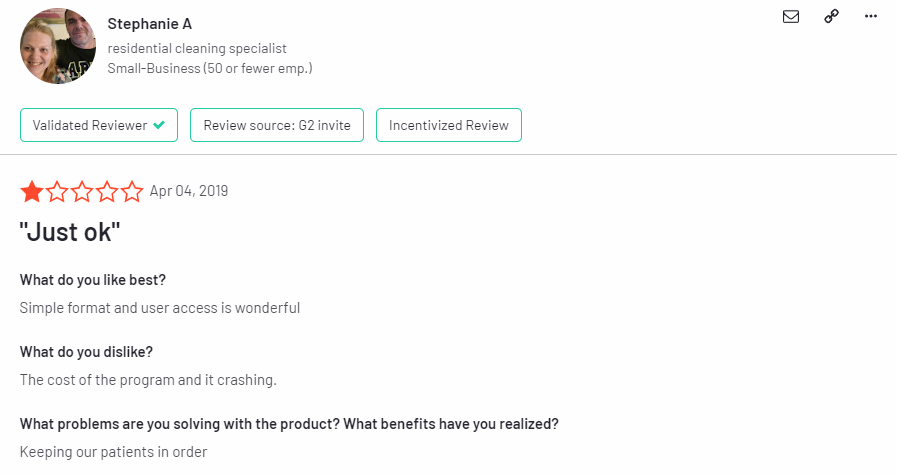Open the three-dots more options menu
This screenshot has height=475, width=897.
[x=871, y=17]
